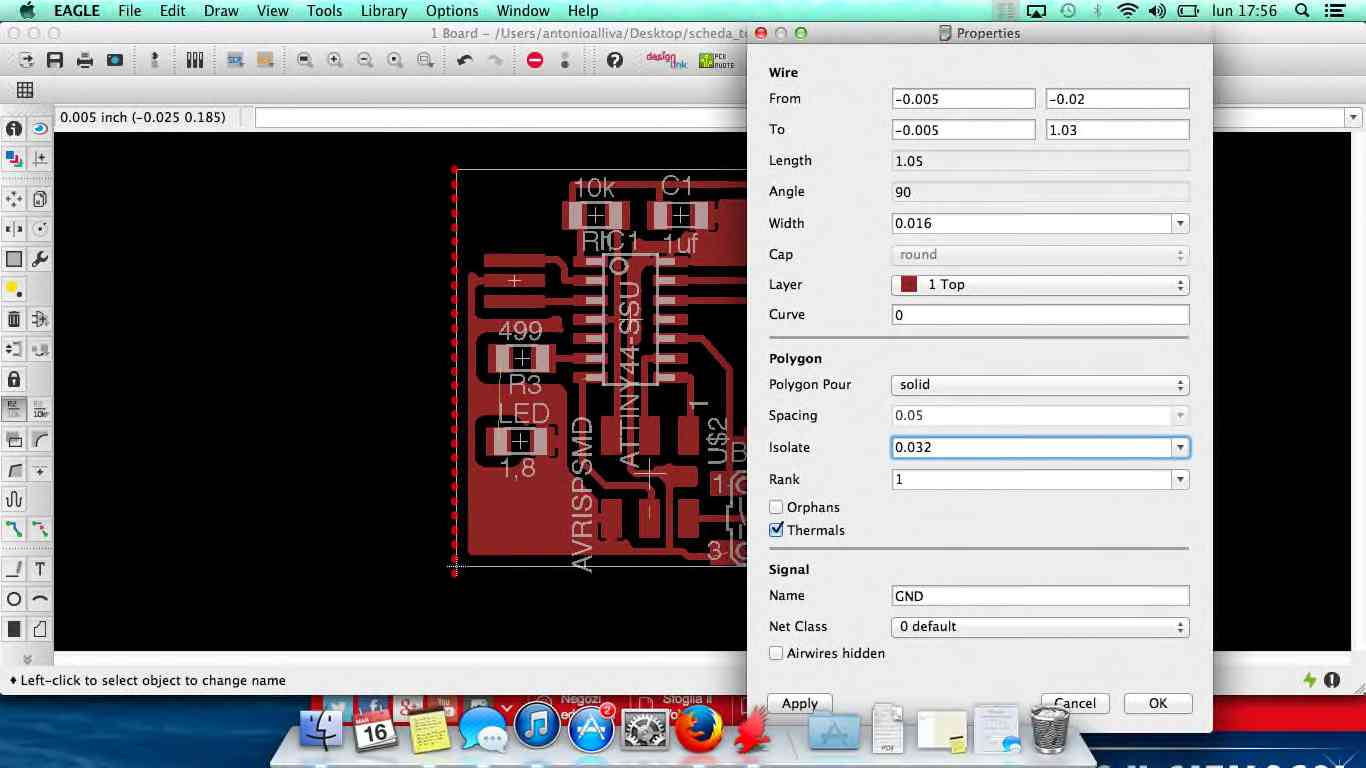Select the Ripup tool
Screen dimensions: 1366x768
click(40, 529)
